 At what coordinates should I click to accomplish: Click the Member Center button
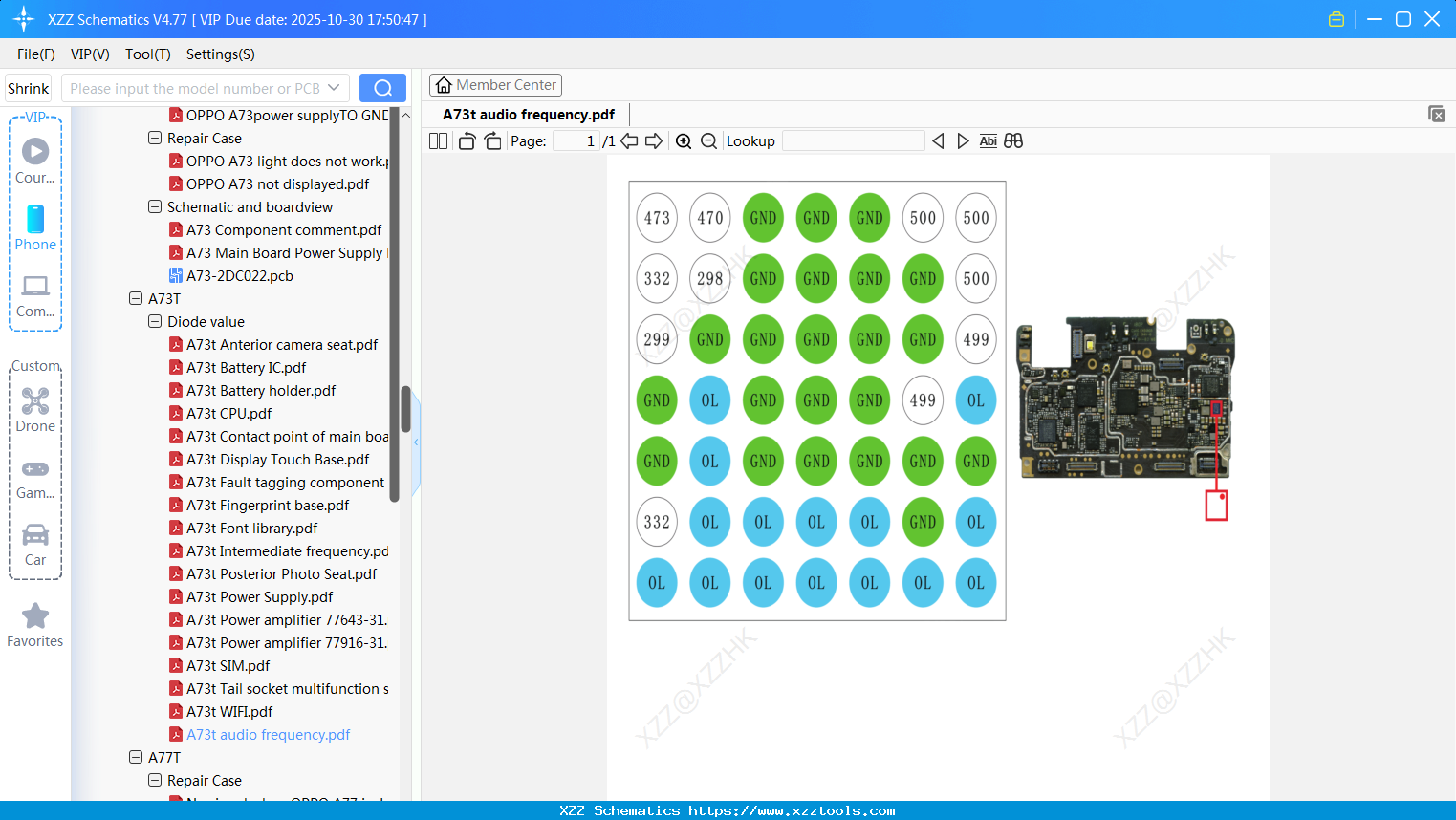(x=495, y=85)
